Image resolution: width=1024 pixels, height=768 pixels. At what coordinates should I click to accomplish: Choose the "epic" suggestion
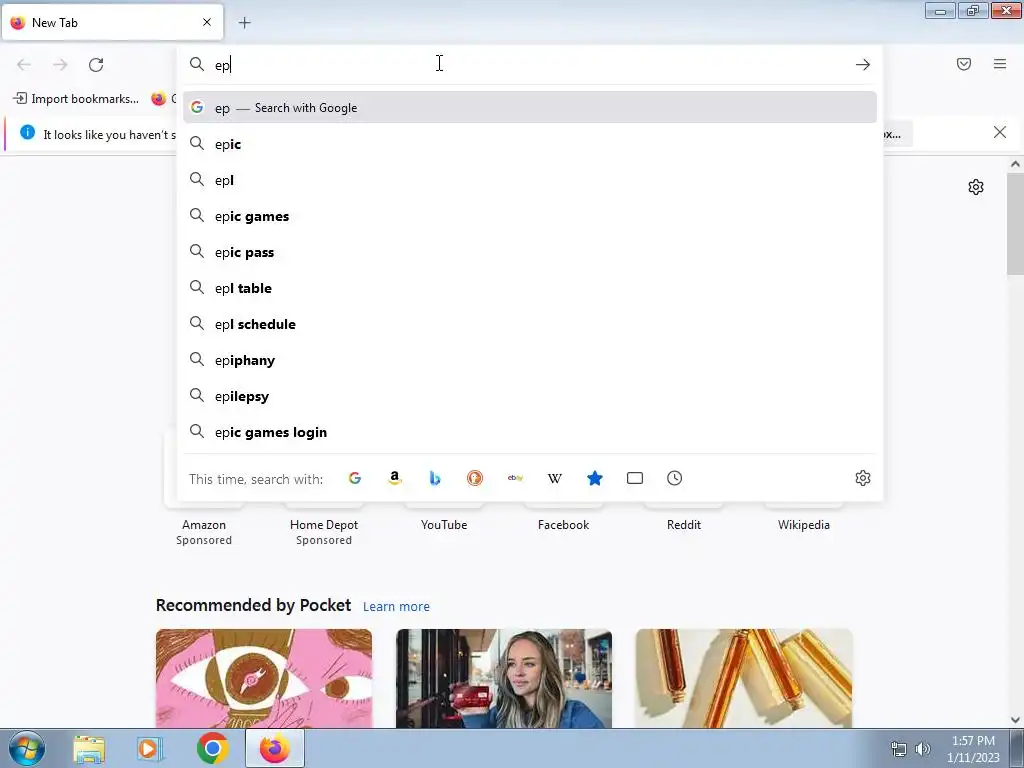click(530, 144)
